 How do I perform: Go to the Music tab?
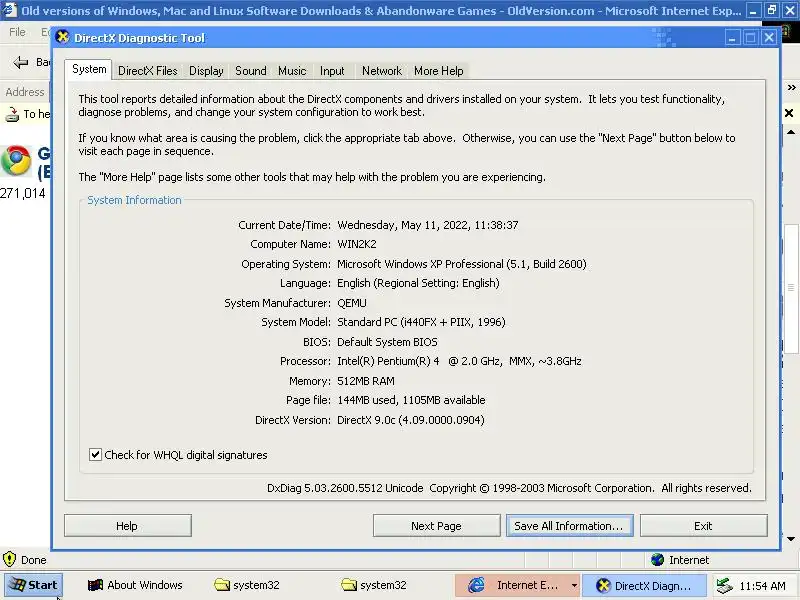coord(292,71)
